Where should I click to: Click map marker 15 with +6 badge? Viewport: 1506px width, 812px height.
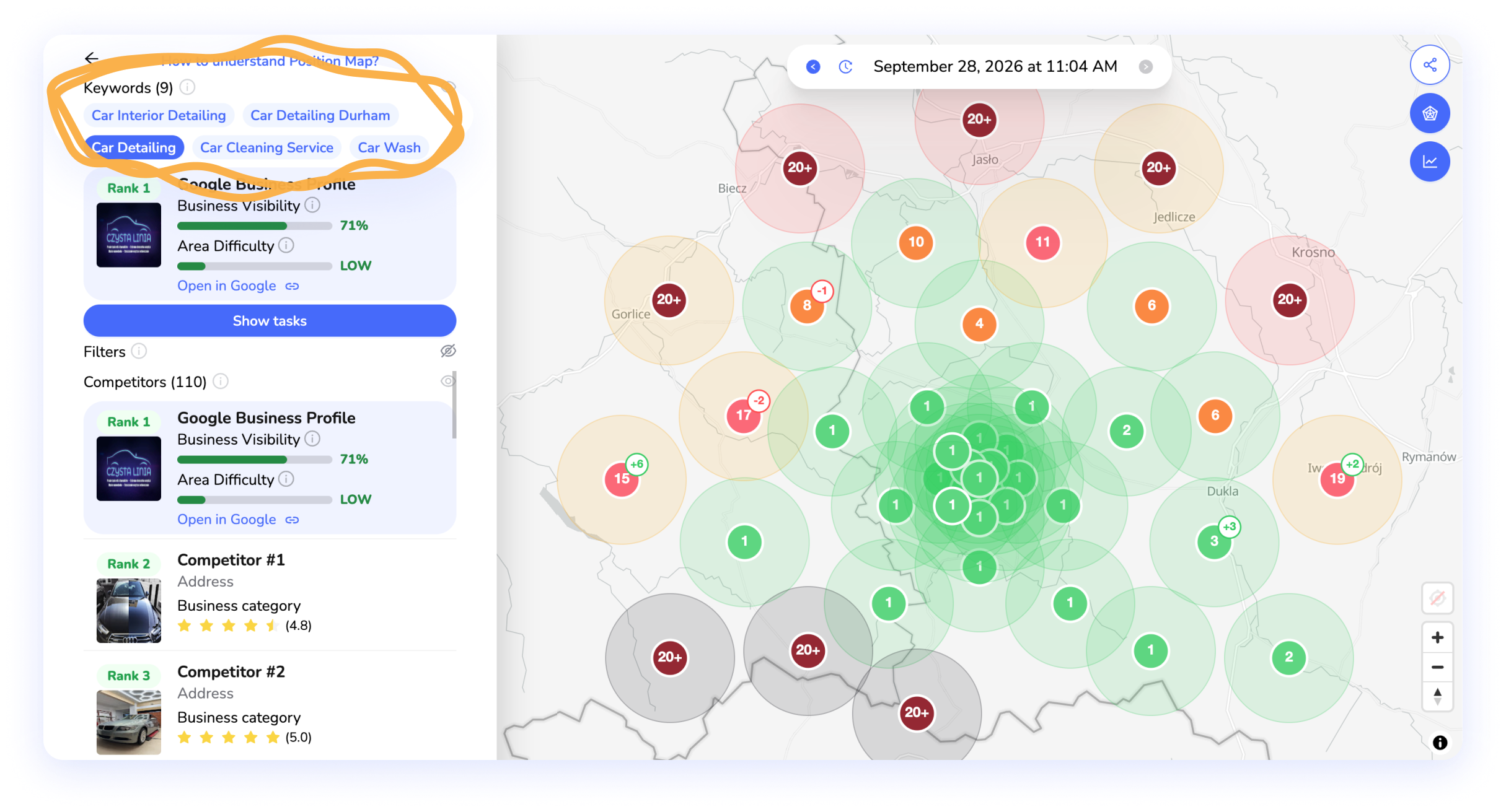click(x=622, y=479)
